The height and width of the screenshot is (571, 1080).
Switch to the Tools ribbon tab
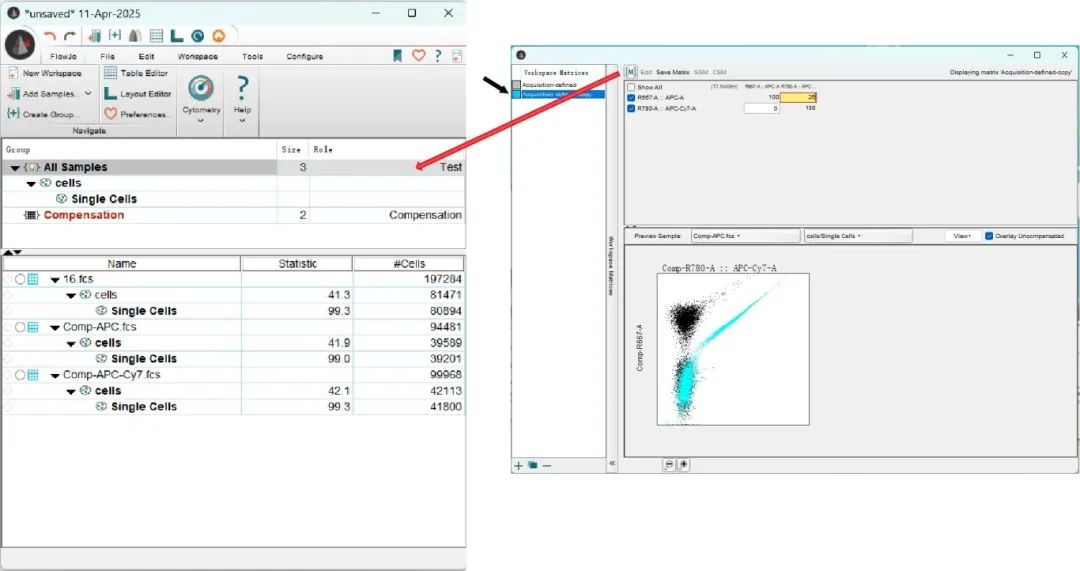pos(252,56)
